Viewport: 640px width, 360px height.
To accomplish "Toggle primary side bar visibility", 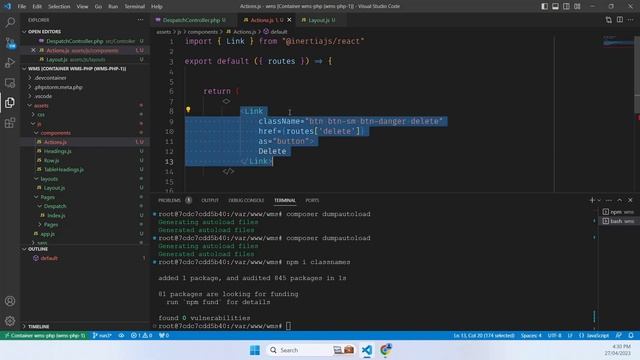I will click(544, 6).
